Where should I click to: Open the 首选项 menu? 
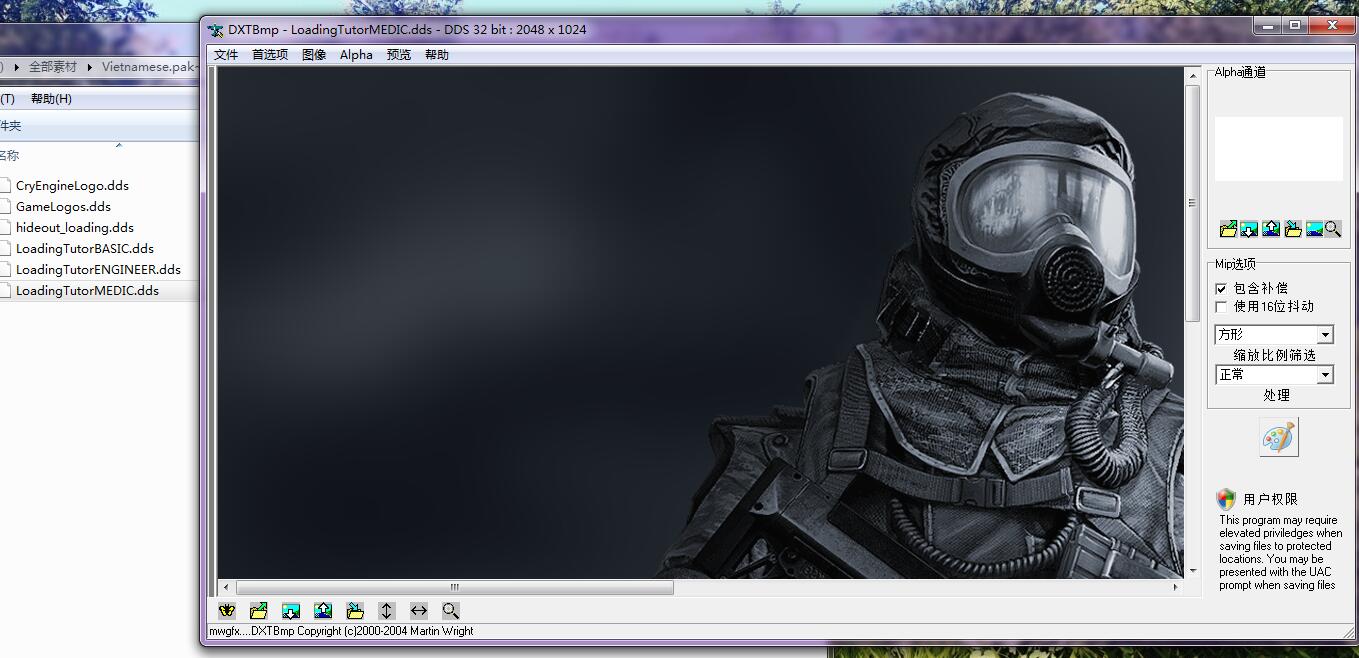[x=270, y=55]
